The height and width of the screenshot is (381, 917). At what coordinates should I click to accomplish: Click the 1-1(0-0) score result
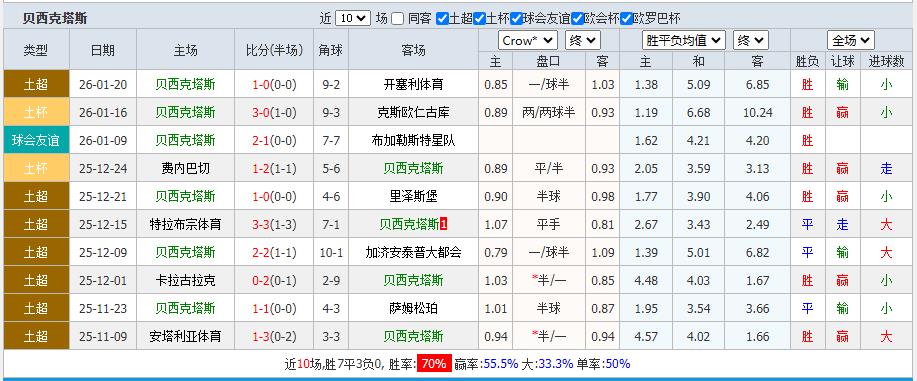click(x=274, y=308)
